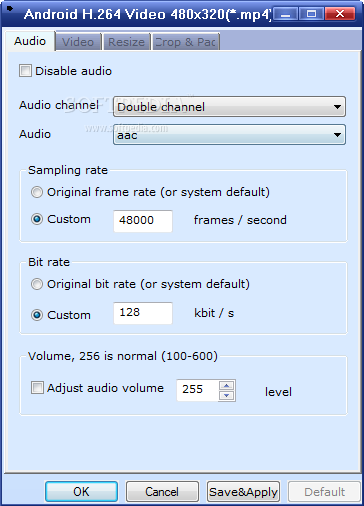Select Original frame rate radio option
Image resolution: width=364 pixels, height=506 pixels.
(x=37, y=192)
